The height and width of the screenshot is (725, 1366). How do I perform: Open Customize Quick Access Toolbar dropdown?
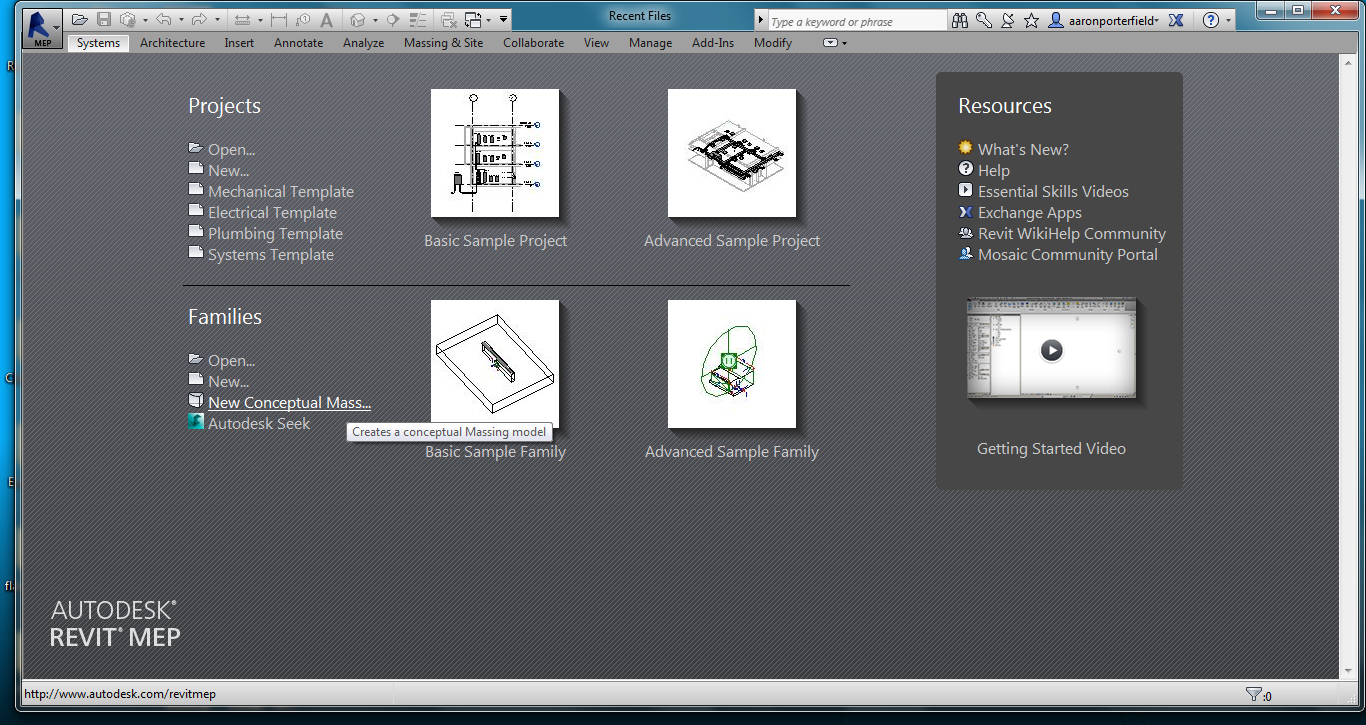504,20
